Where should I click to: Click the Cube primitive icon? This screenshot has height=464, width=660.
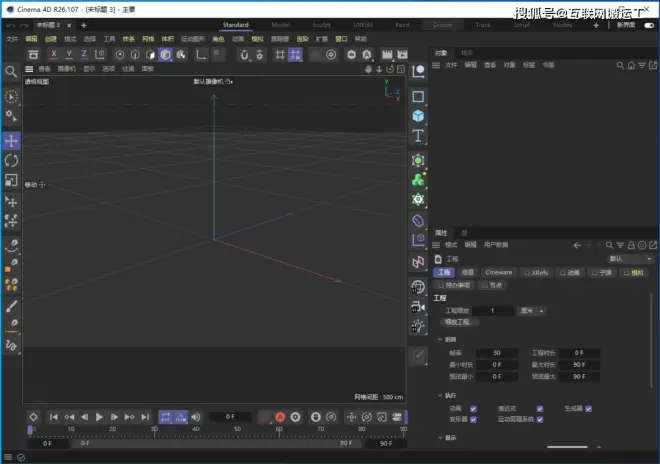(x=418, y=116)
